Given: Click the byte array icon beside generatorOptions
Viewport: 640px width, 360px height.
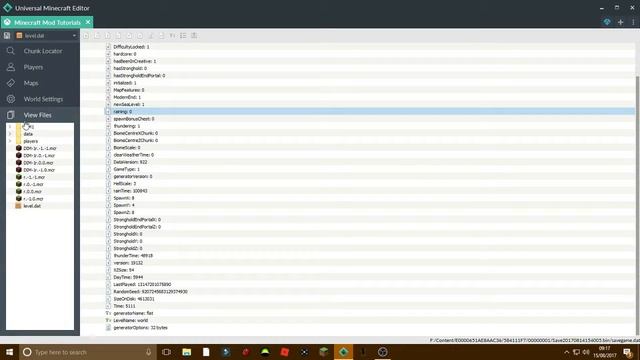Looking at the screenshot, I should click(108, 328).
